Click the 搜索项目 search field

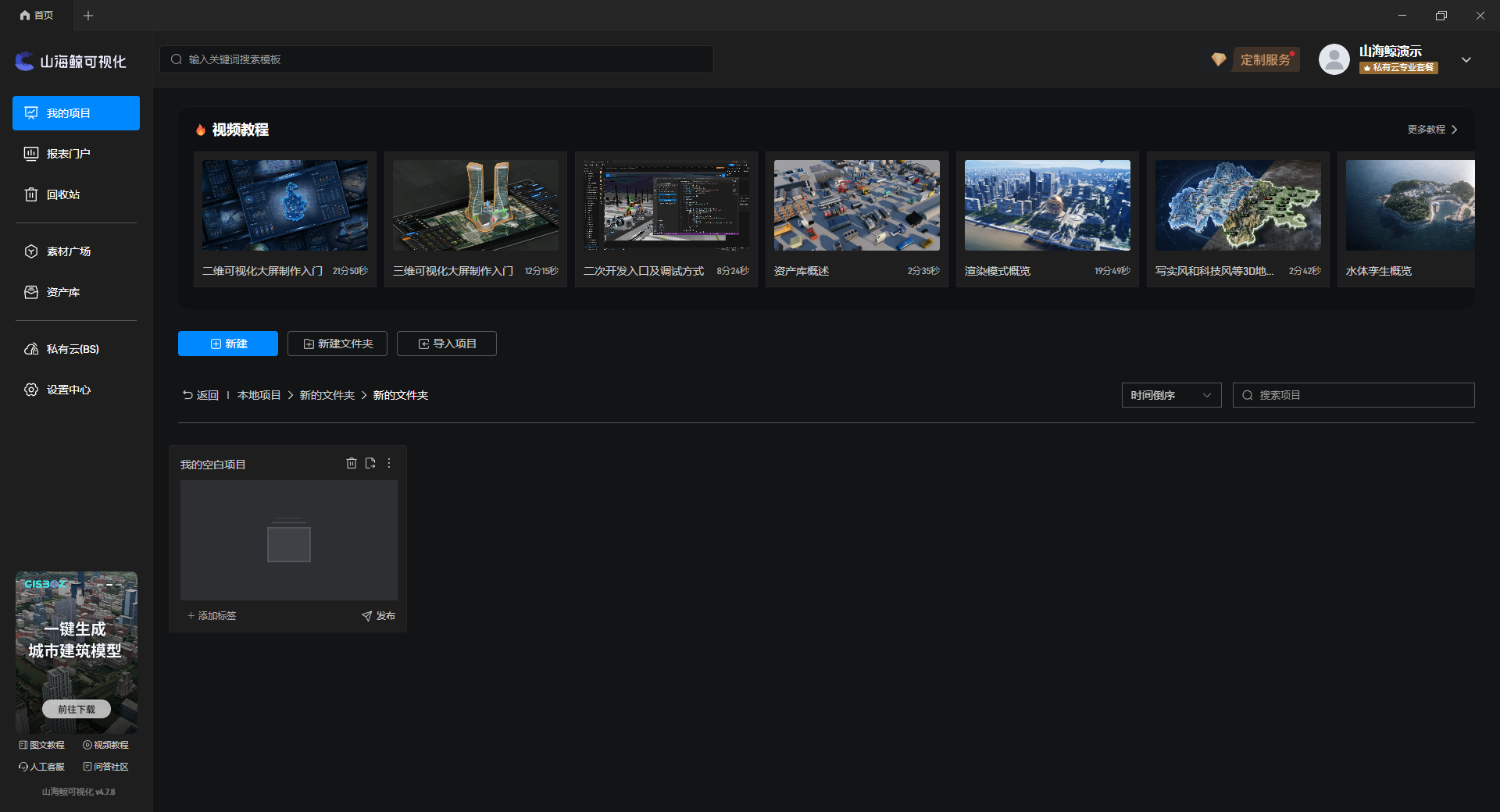pos(1354,395)
